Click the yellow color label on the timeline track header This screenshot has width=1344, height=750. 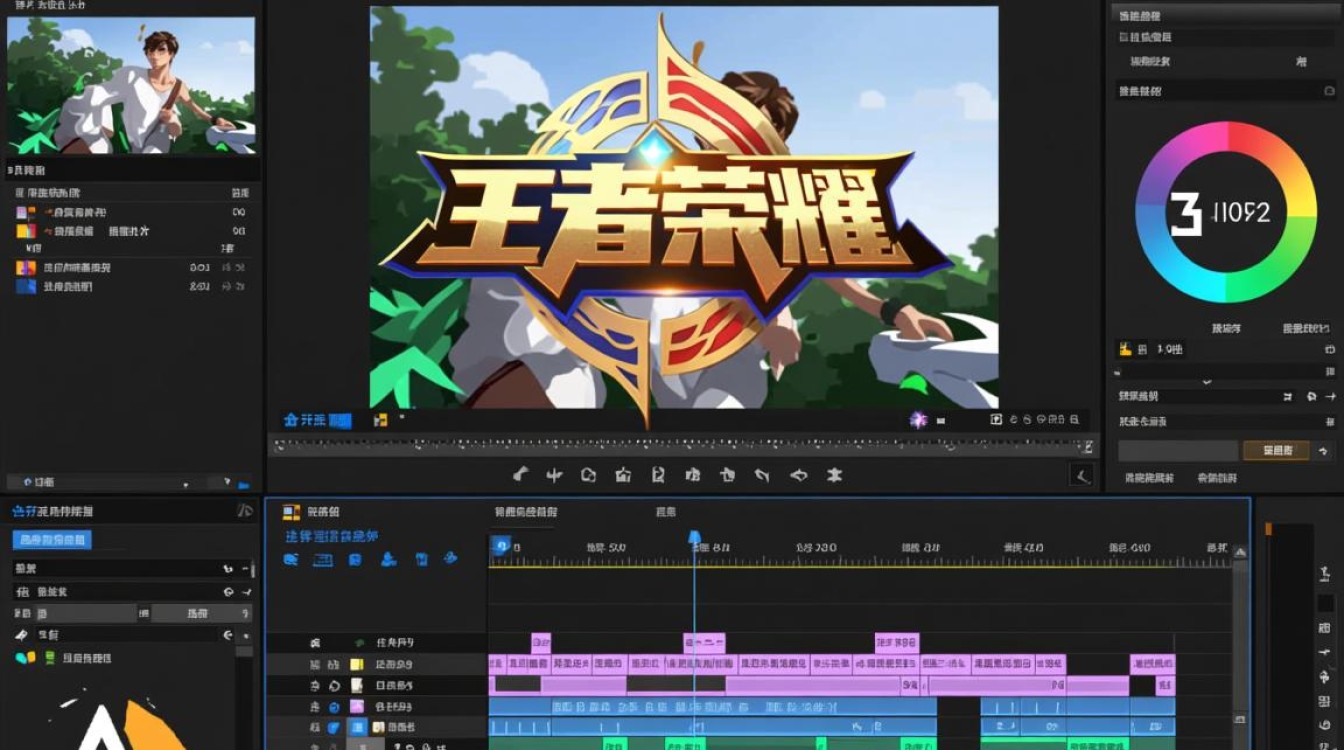click(356, 665)
